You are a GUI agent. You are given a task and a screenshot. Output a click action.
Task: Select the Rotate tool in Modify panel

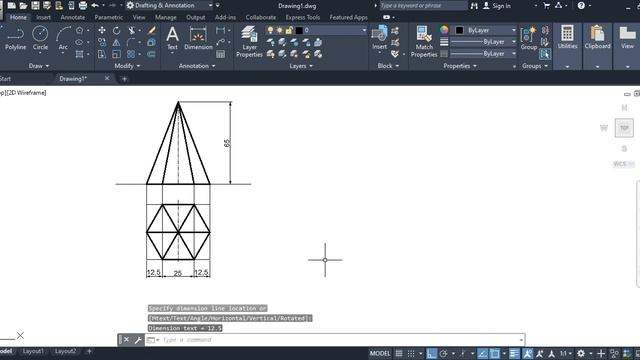(116, 30)
